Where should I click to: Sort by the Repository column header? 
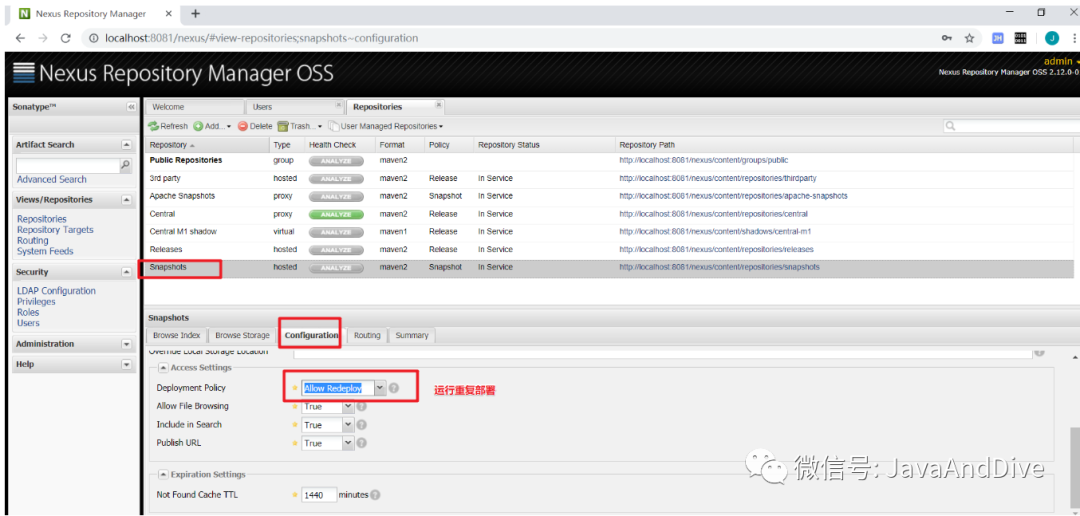(x=207, y=145)
